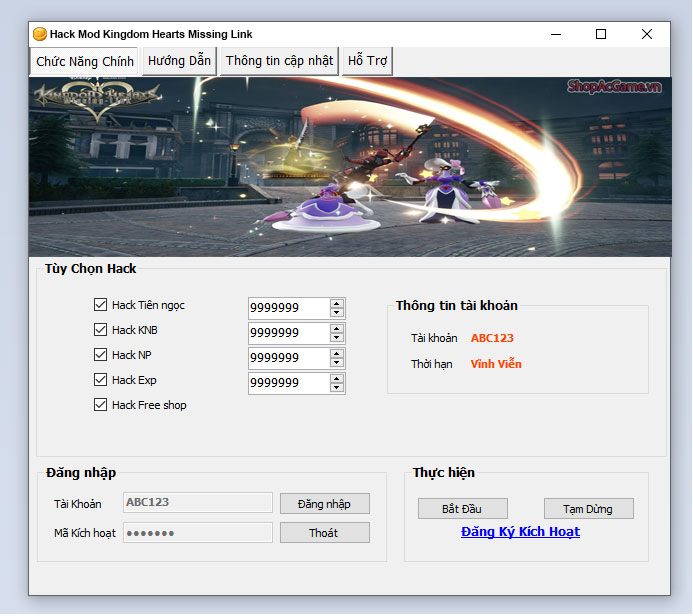This screenshot has width=693, height=616.
Task: Minimize the Hack Mod window
Action: 556,34
